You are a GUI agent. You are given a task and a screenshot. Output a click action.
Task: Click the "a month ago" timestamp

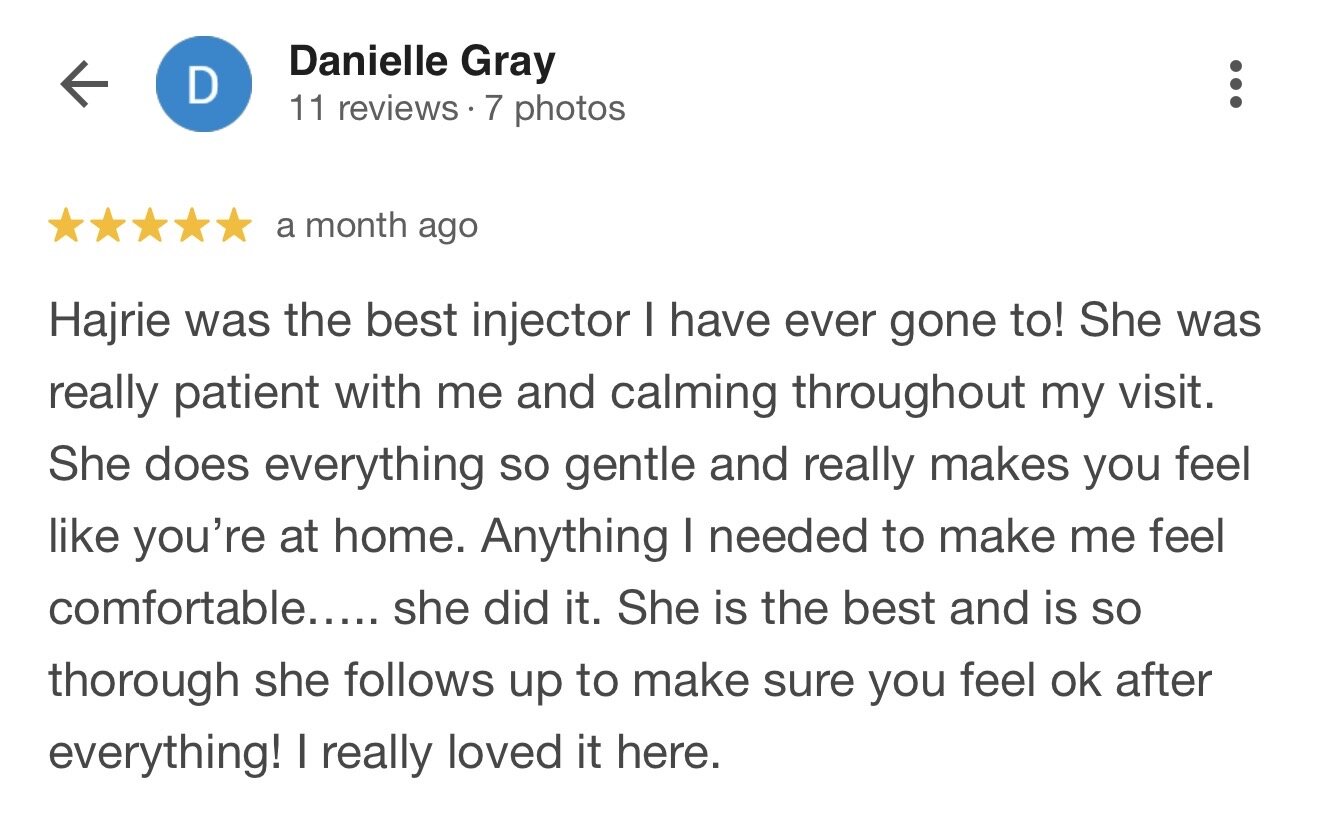(x=377, y=226)
